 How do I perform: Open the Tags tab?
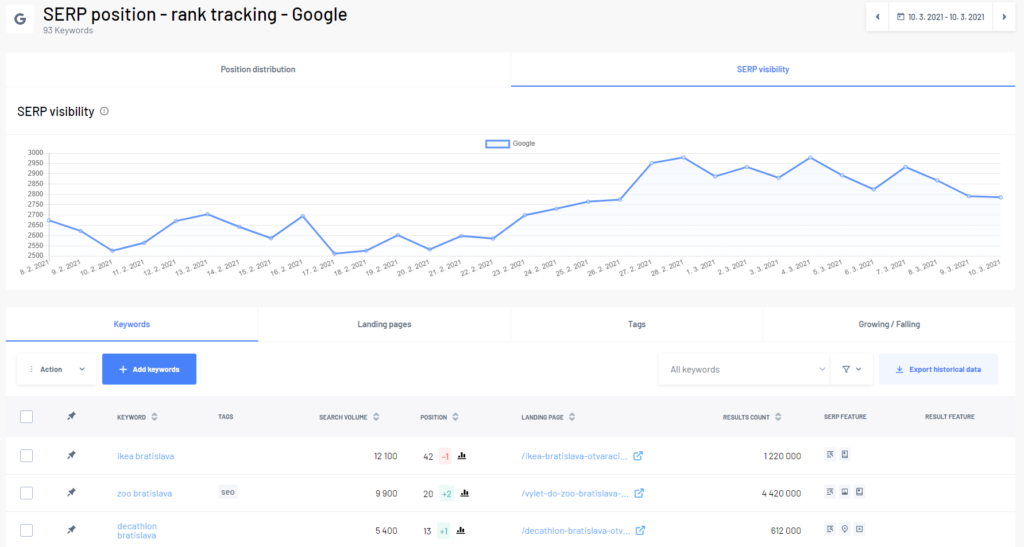pyautogui.click(x=637, y=324)
